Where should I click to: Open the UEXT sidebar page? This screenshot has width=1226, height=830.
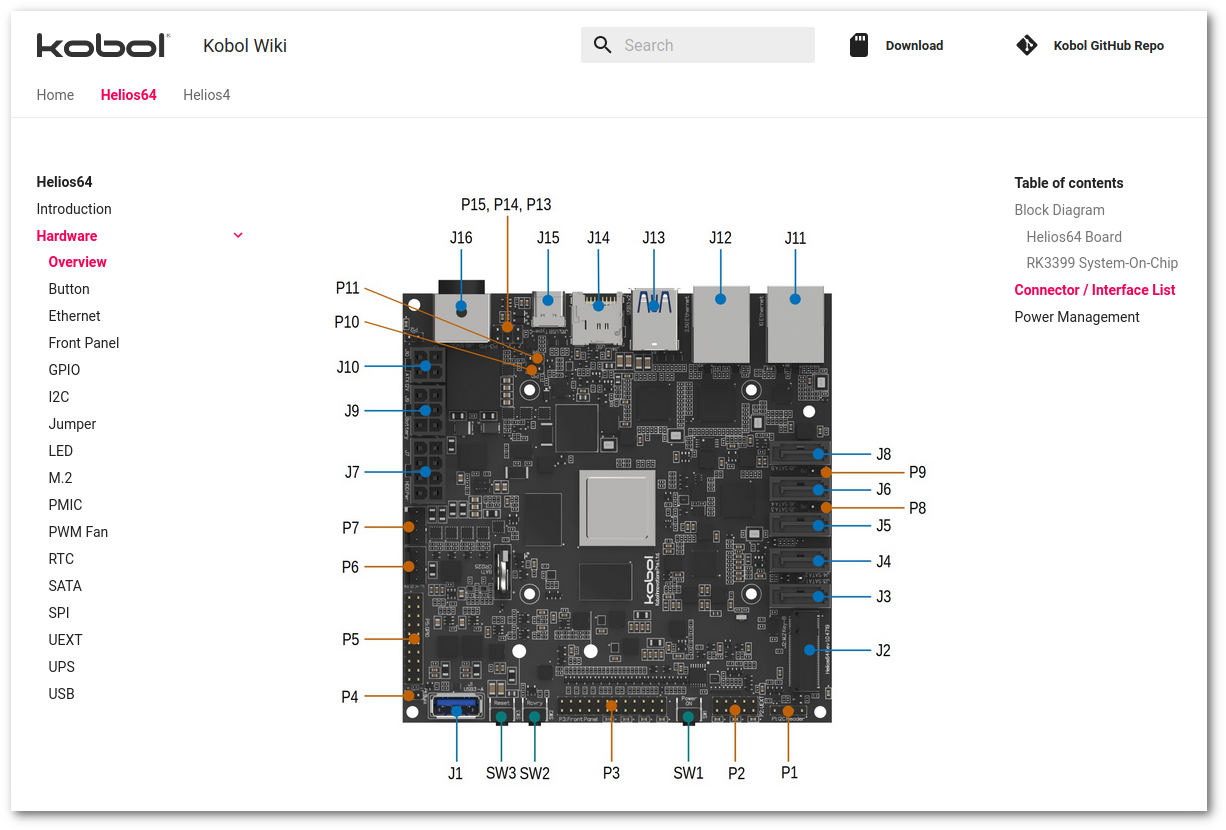coord(66,640)
